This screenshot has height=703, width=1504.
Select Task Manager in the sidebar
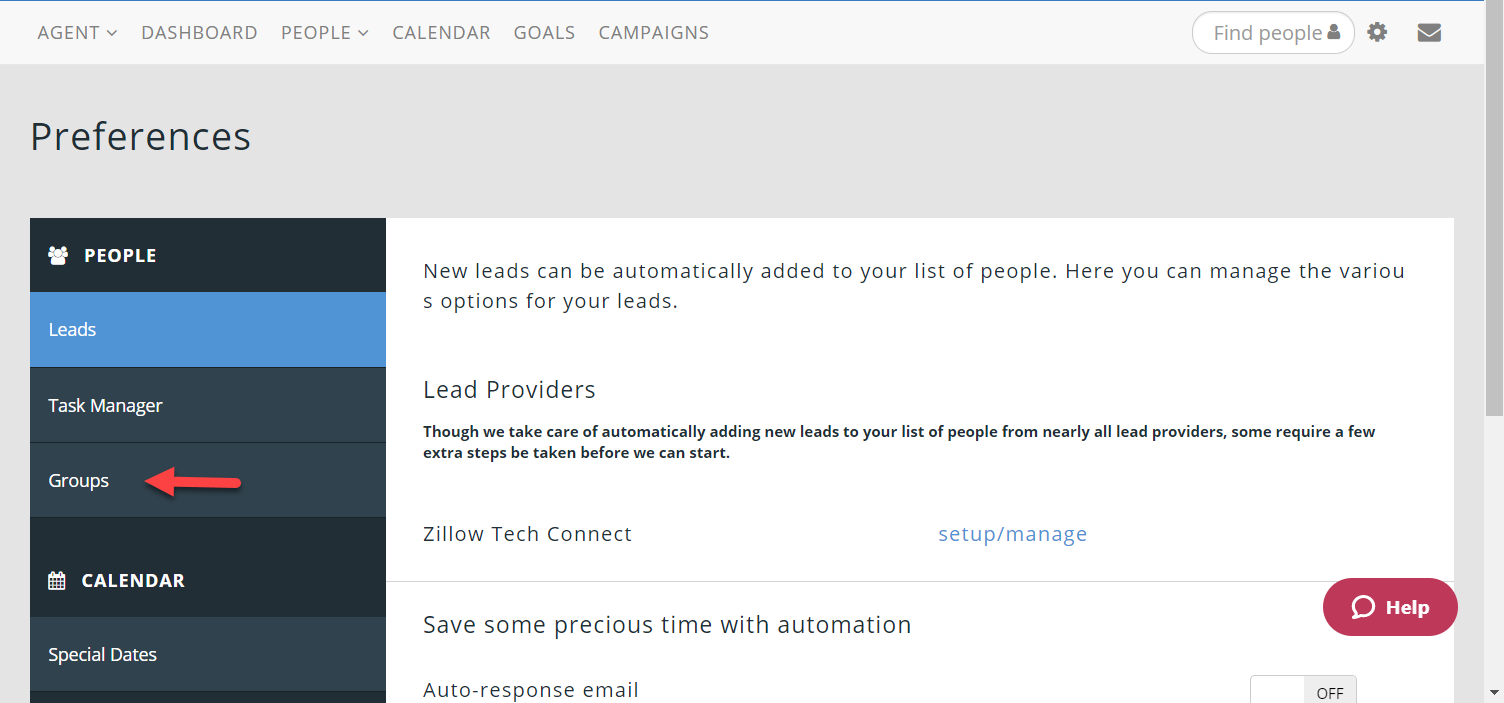click(105, 406)
